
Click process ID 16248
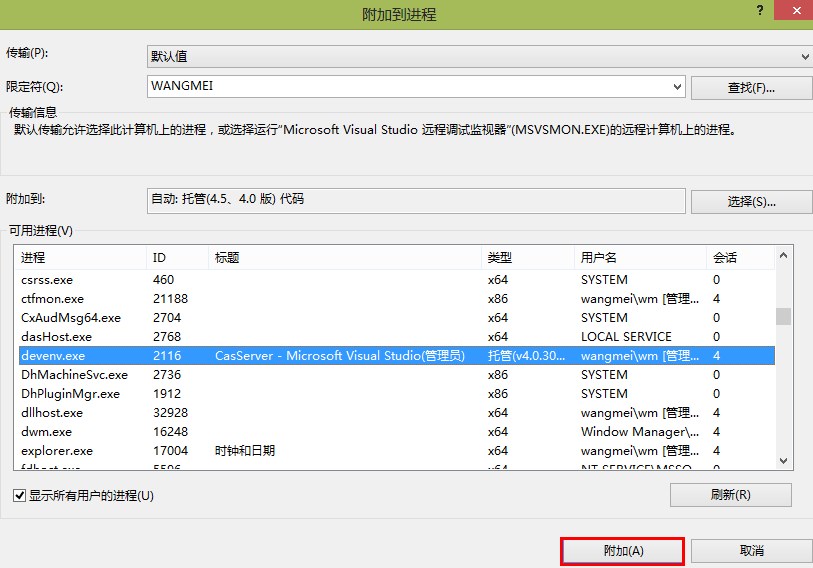(x=171, y=432)
